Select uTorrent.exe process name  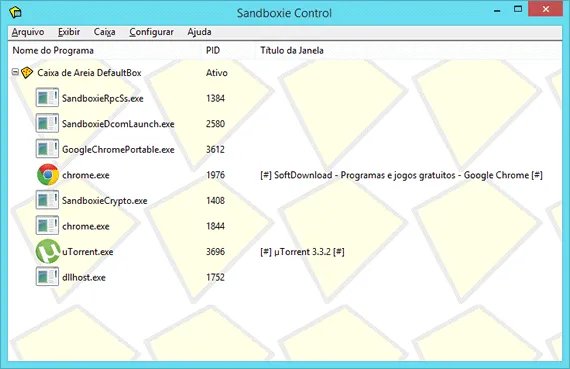point(87,252)
